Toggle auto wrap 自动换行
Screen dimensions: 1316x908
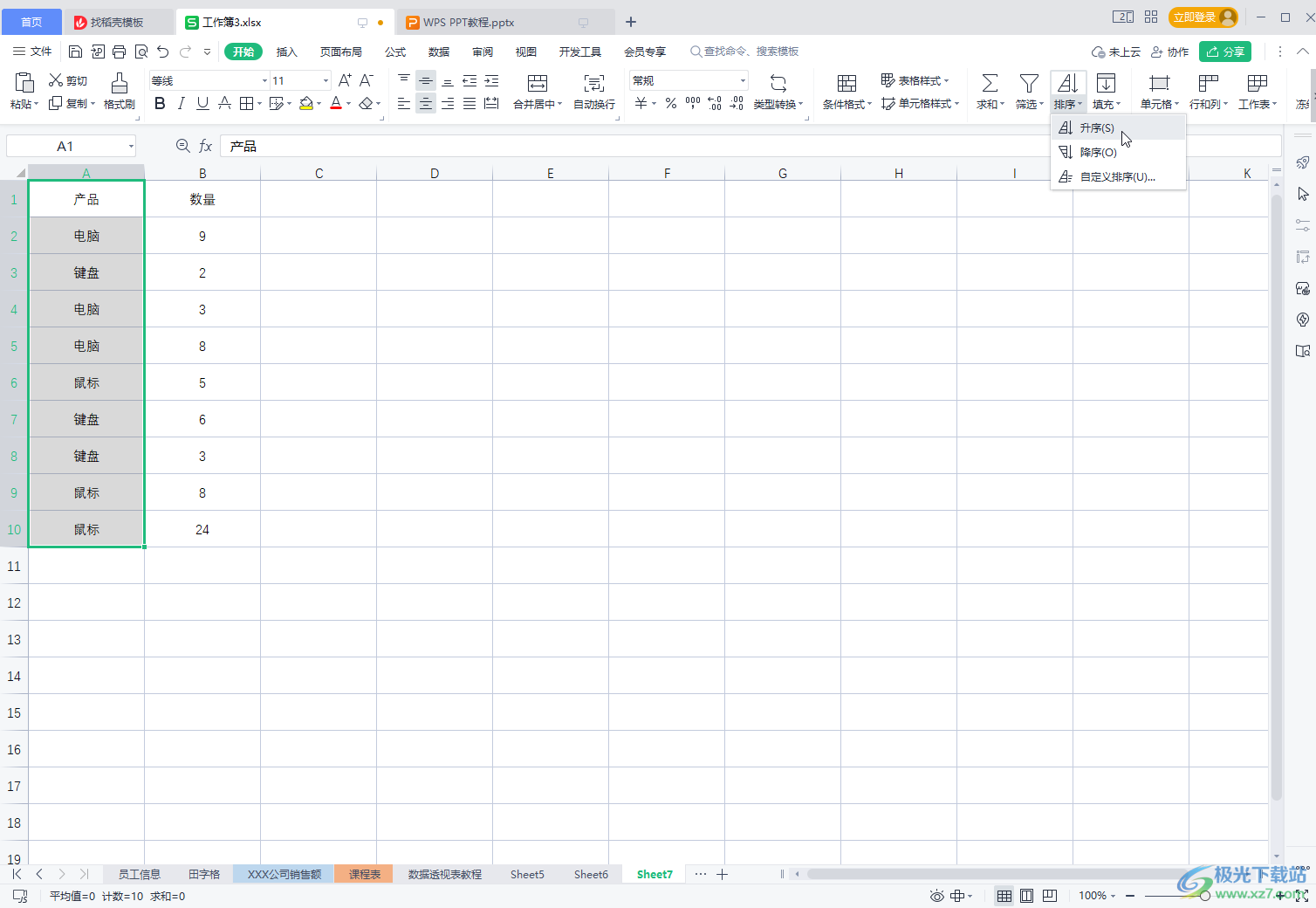(594, 91)
